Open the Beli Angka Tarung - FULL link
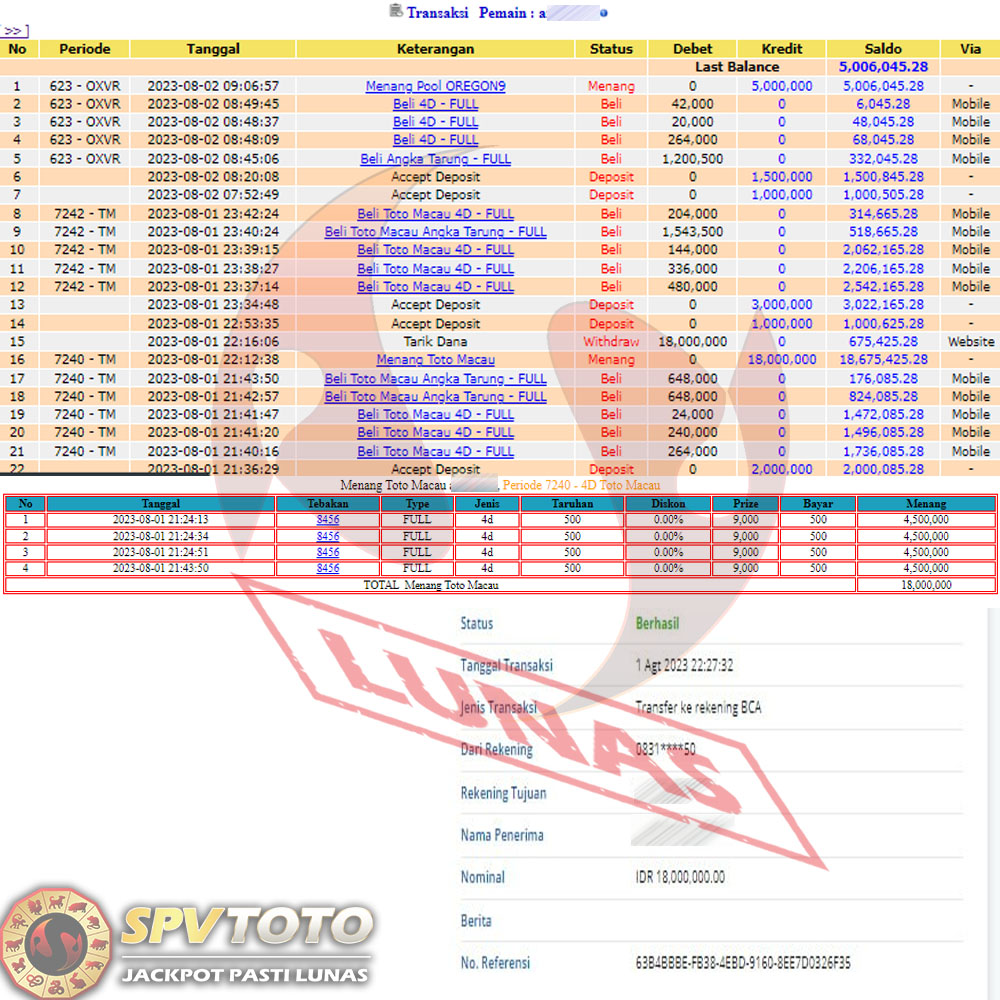 [x=435, y=159]
